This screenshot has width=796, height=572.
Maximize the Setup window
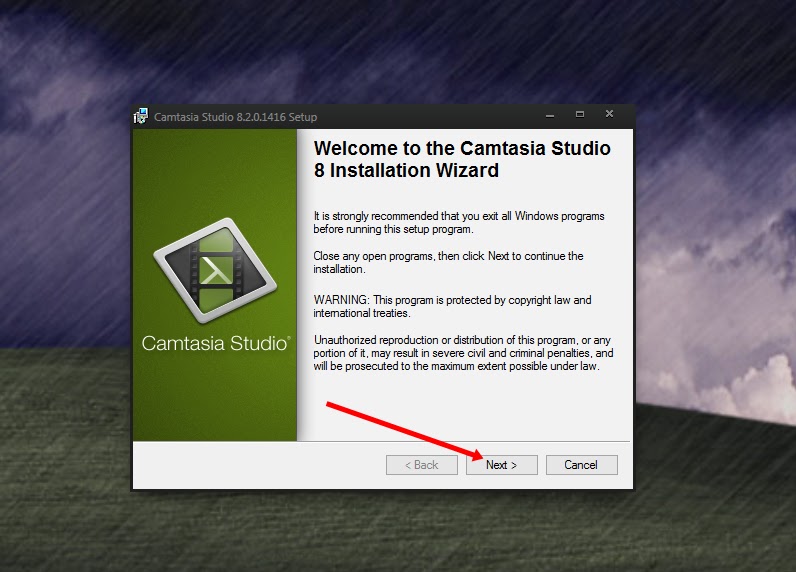click(x=580, y=115)
